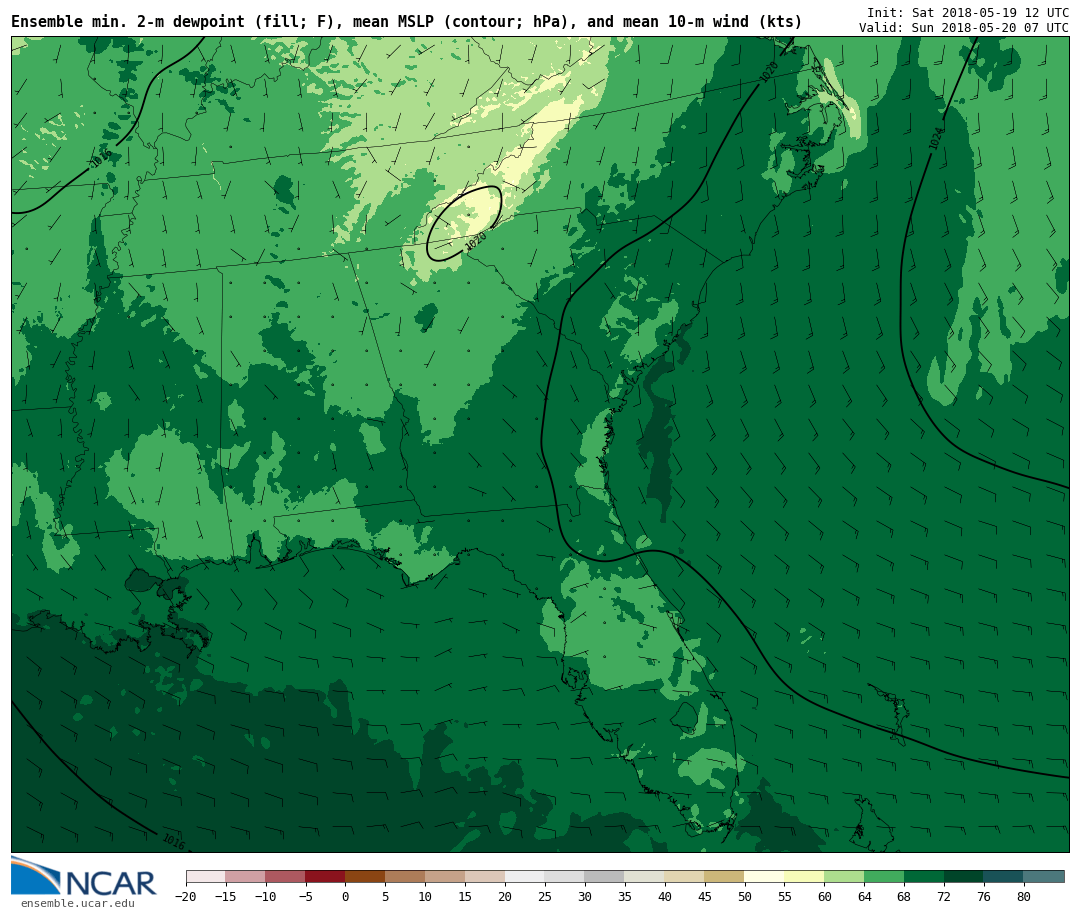Click the colorbar tick label -20
Screen dimensions: 1080x915
185,897
